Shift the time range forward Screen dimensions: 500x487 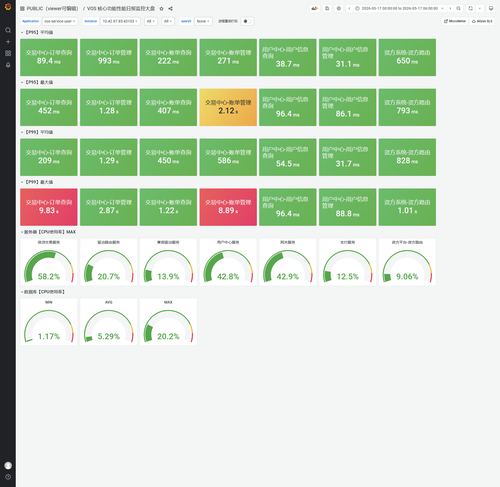tap(450, 8)
